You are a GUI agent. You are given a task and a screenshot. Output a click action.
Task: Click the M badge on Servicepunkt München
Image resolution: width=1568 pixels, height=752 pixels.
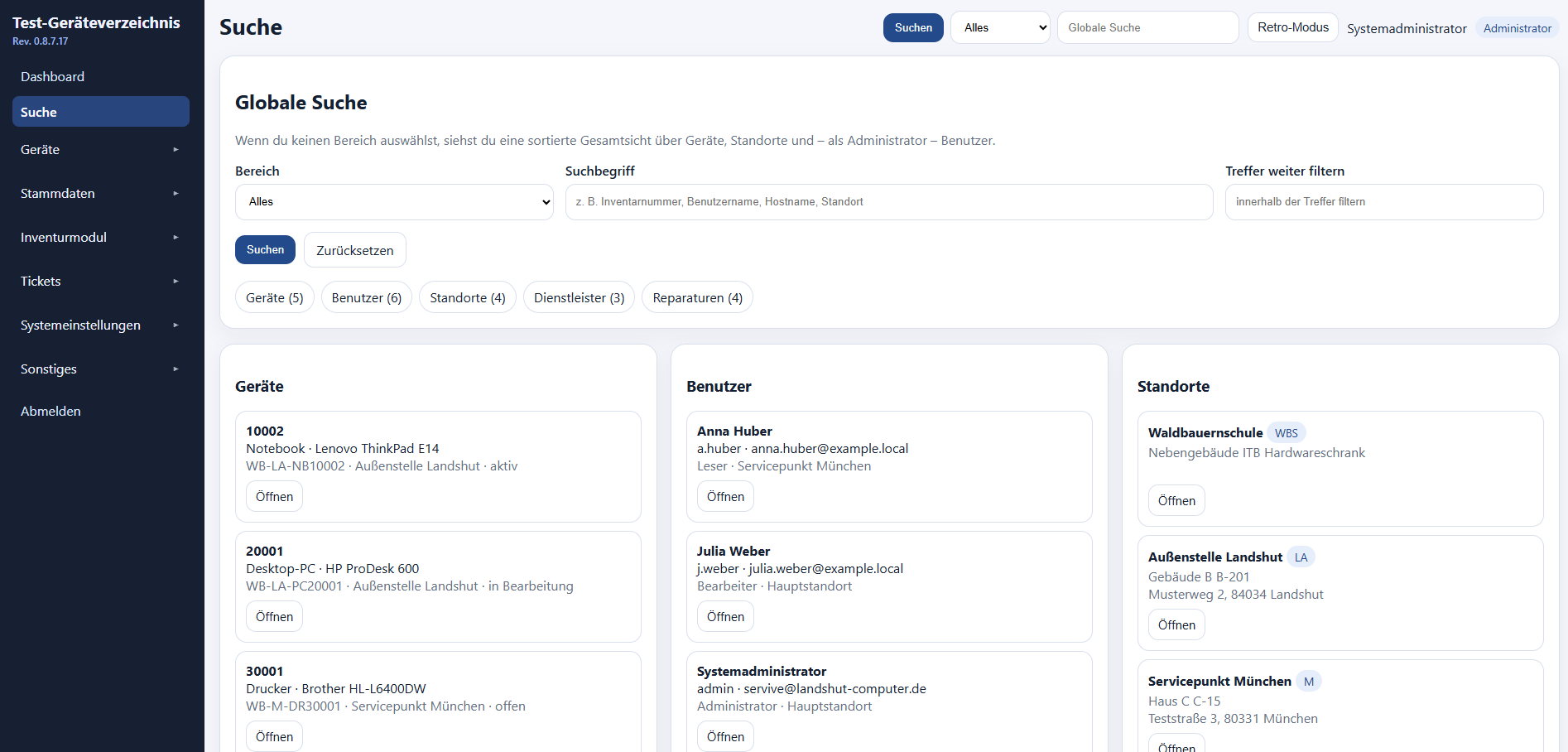1309,682
